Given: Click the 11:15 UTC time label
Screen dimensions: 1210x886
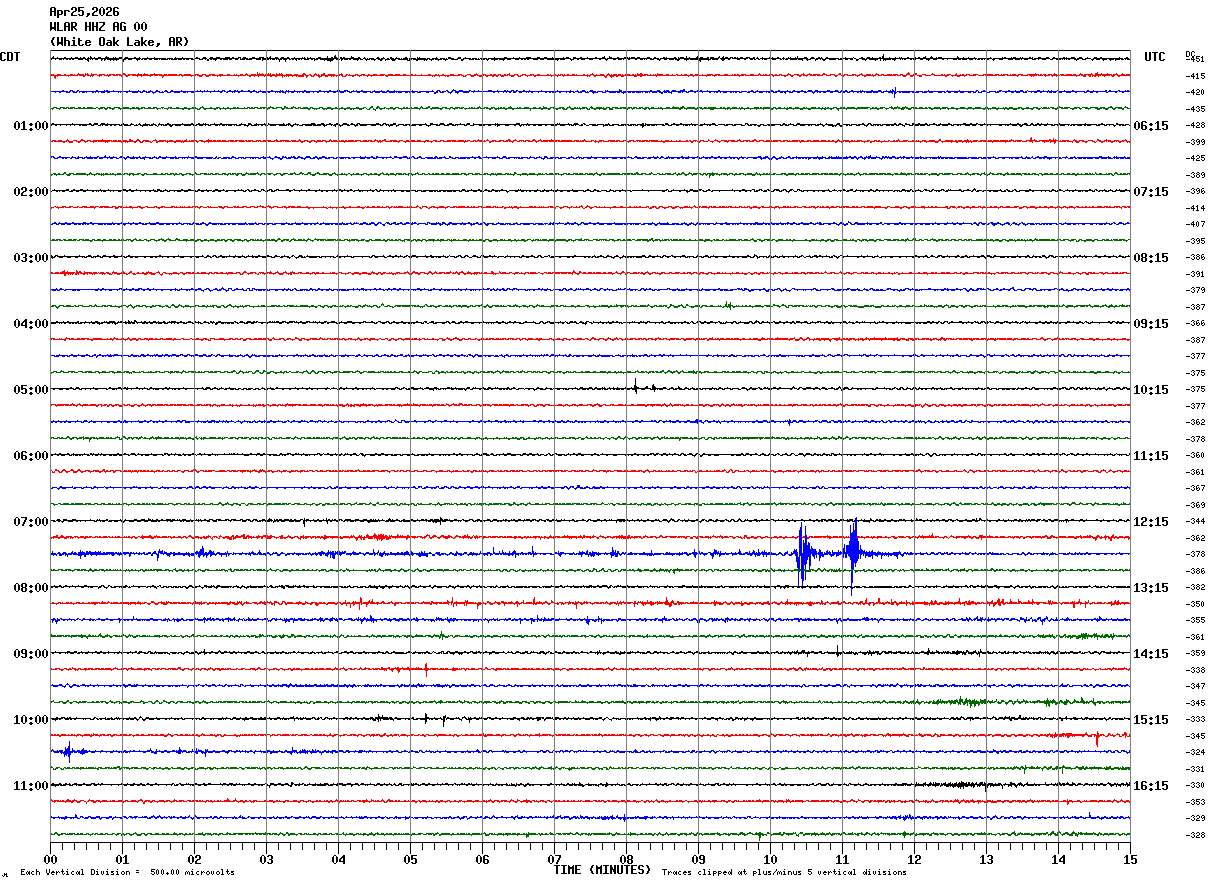Looking at the screenshot, I should (x=1151, y=456).
